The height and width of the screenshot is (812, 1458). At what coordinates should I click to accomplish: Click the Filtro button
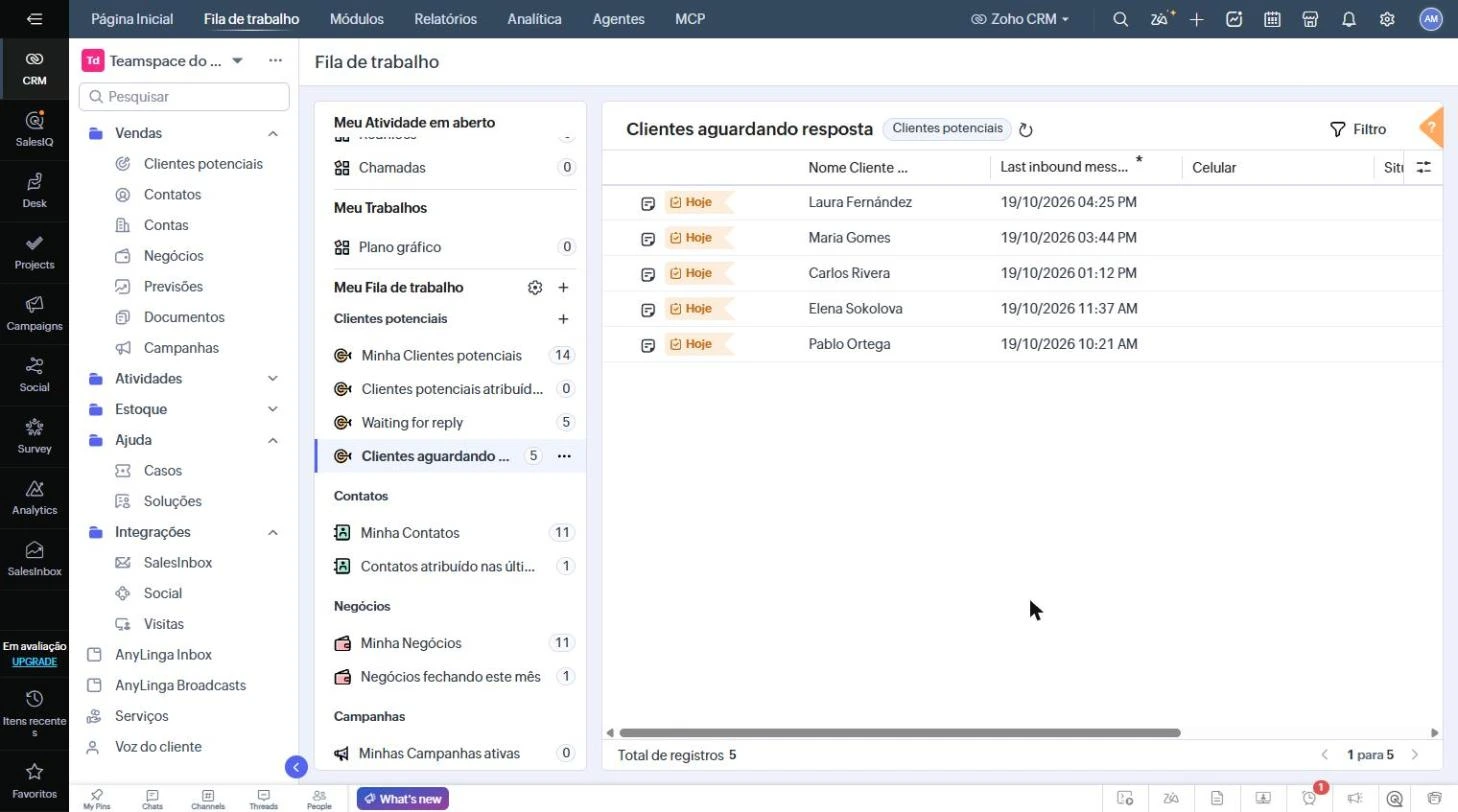coord(1358,129)
